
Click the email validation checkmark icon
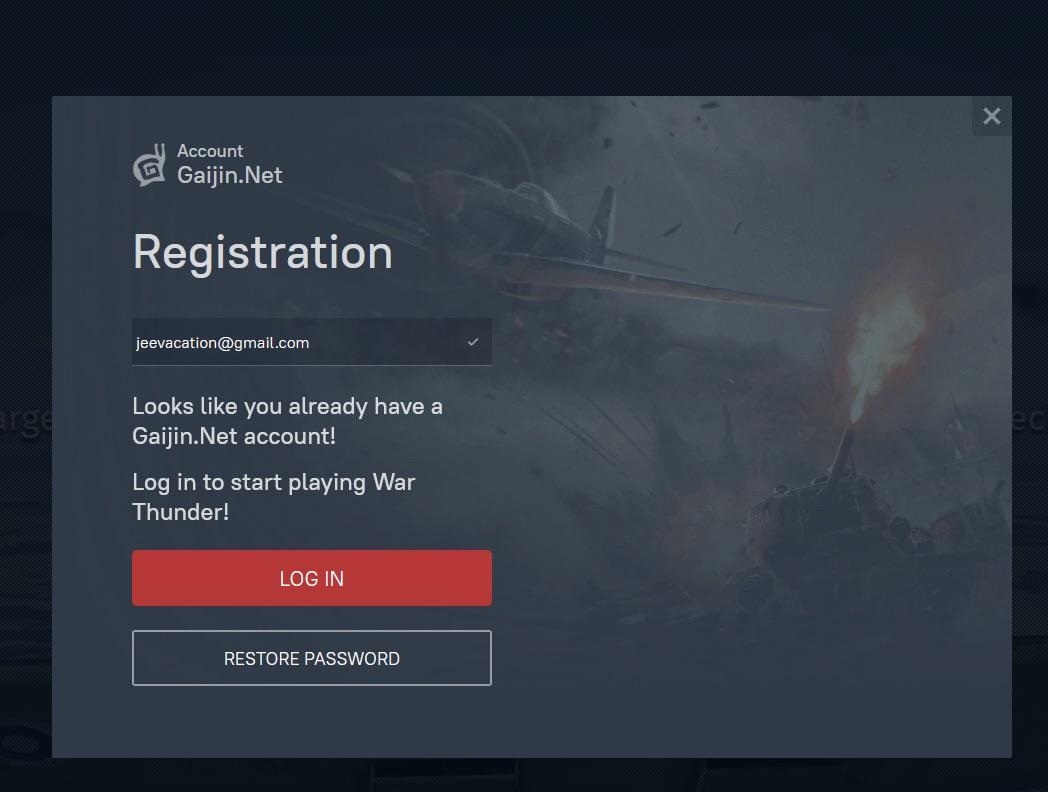pyautogui.click(x=473, y=342)
